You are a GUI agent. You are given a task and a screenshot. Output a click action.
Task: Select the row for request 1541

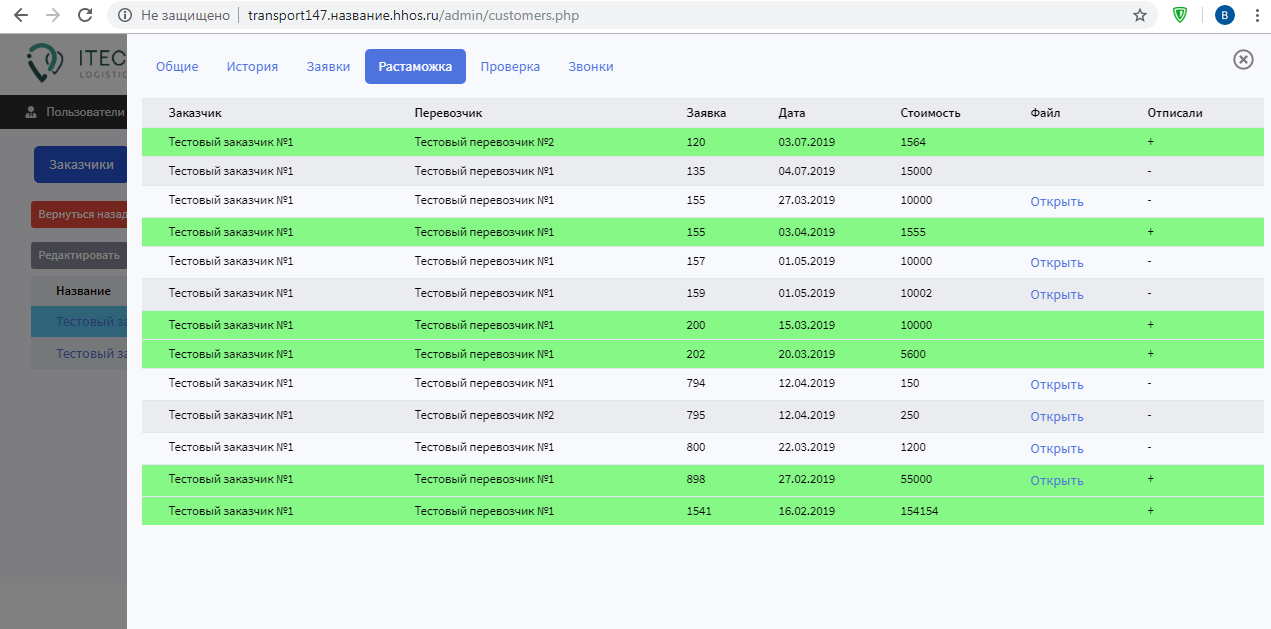700,511
